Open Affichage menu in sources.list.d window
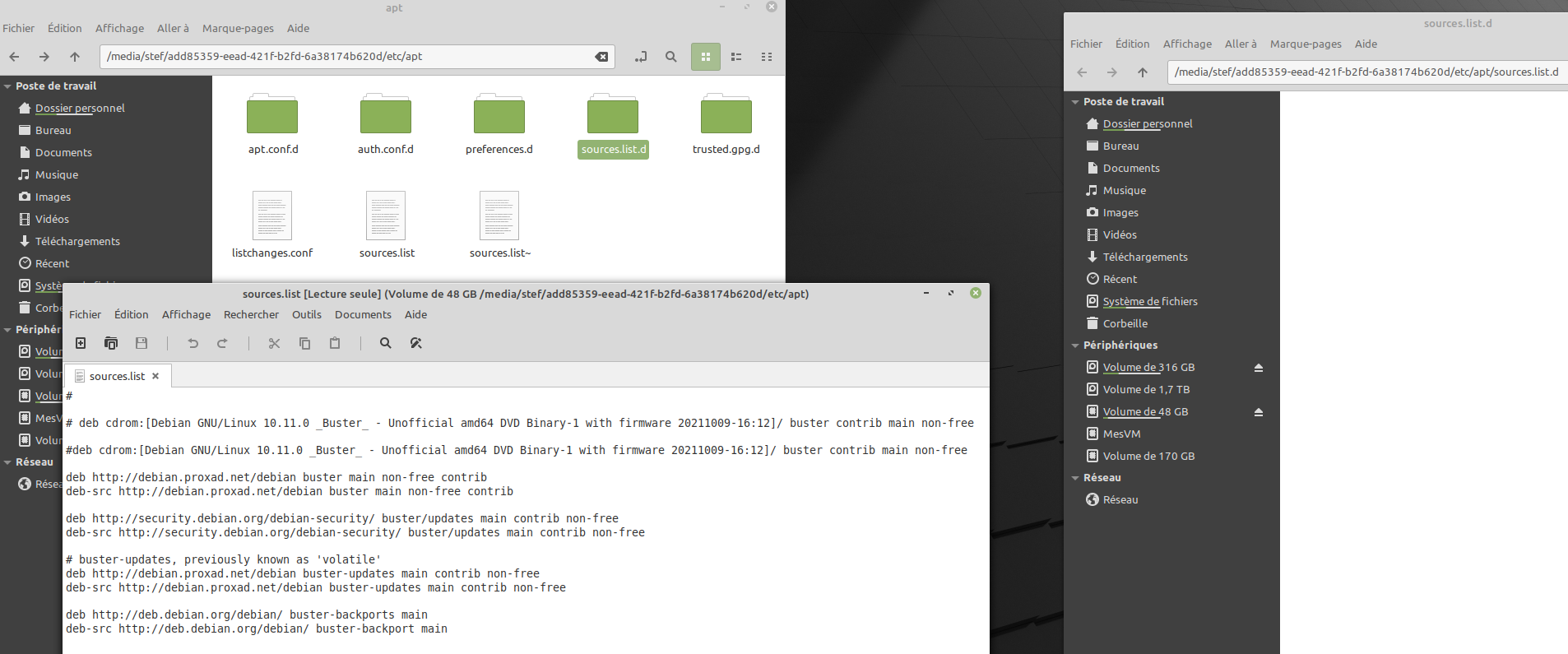Viewport: 1568px width, 654px height. pyautogui.click(x=1187, y=44)
